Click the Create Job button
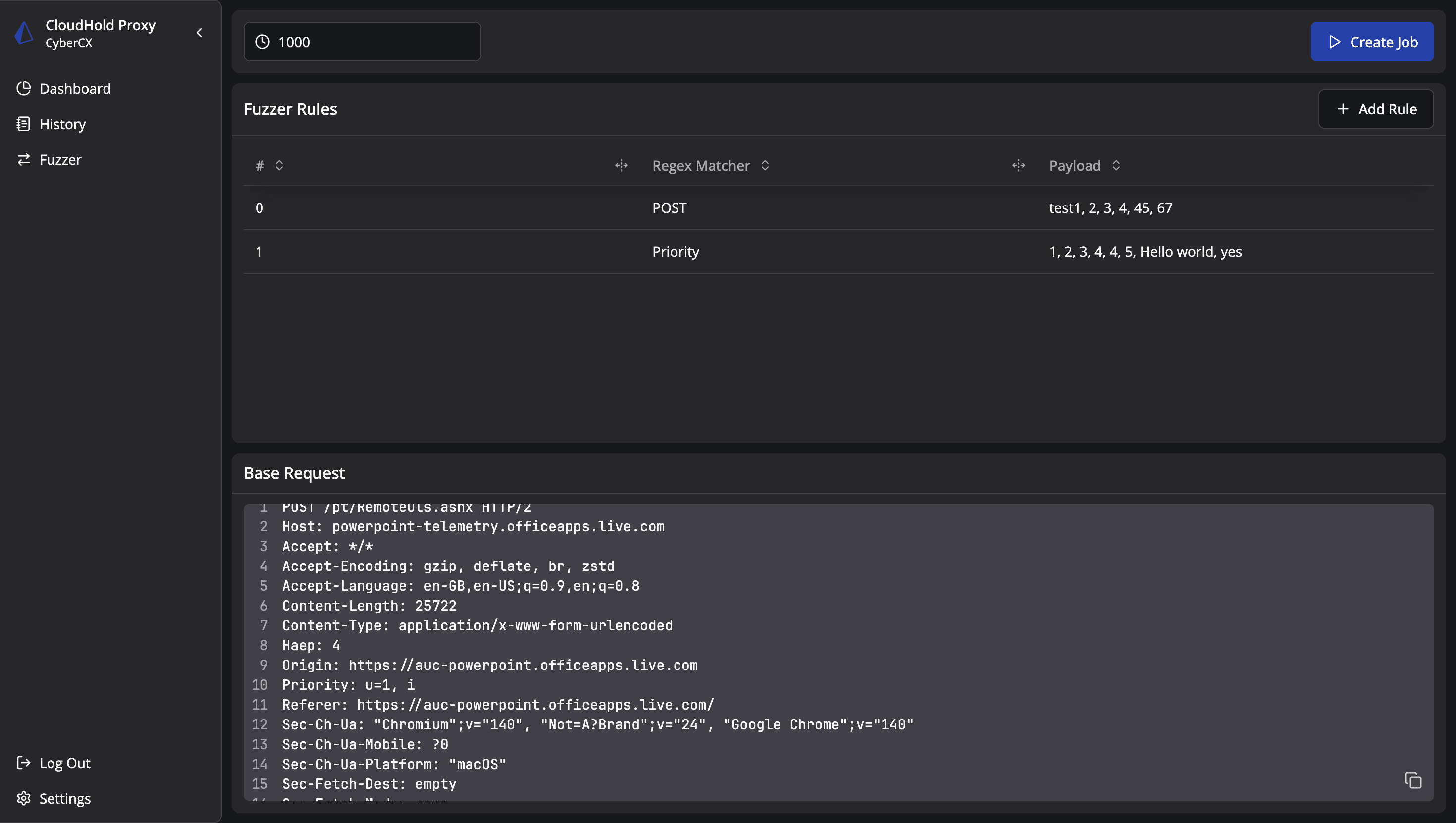1456x823 pixels. click(1372, 41)
